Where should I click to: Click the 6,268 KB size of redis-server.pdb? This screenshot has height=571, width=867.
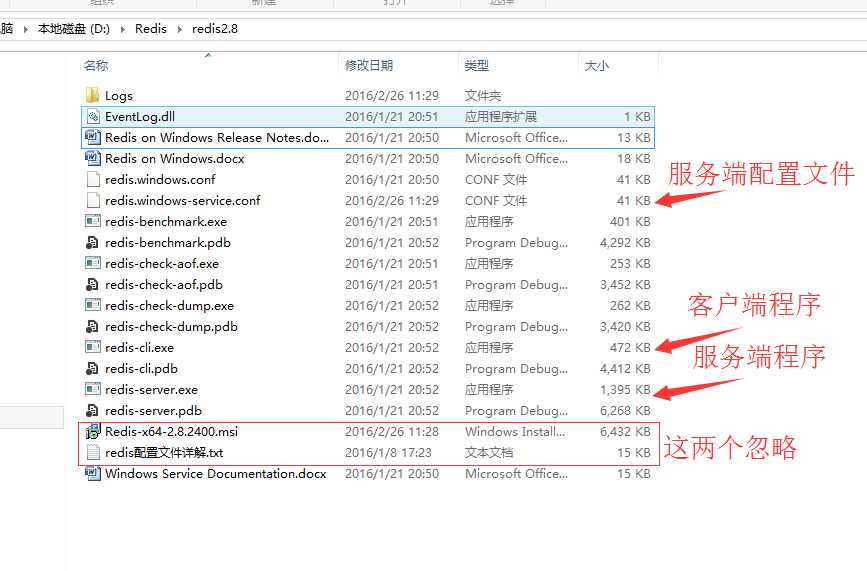click(x=625, y=411)
